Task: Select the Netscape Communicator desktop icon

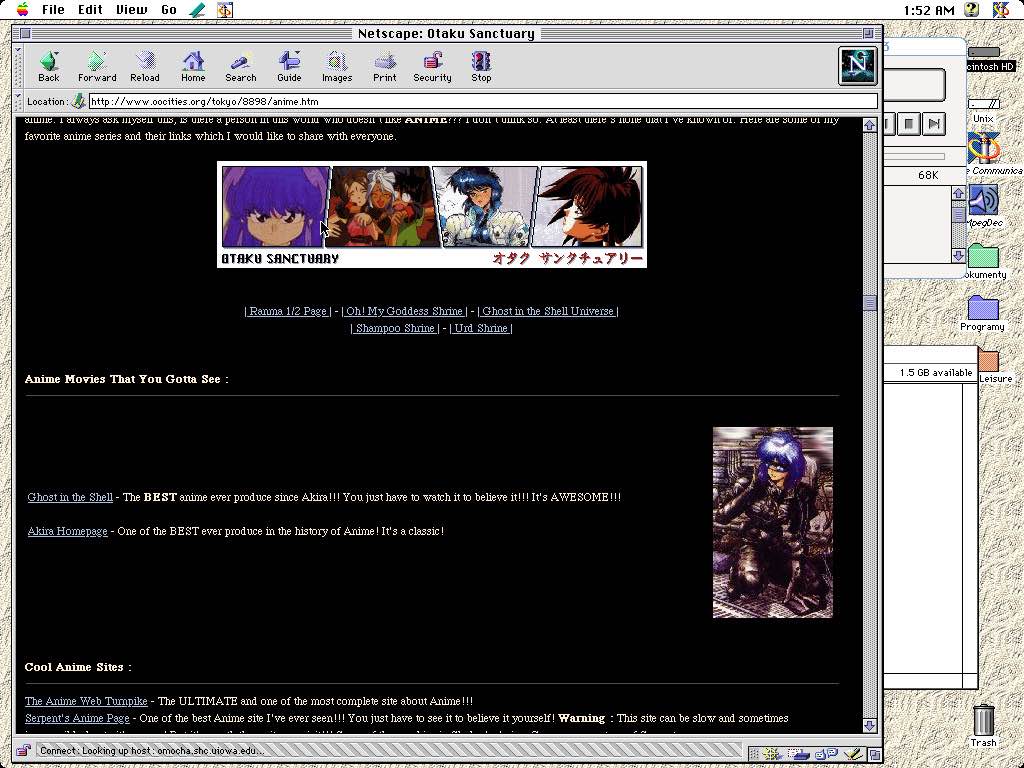Action: tap(987, 153)
